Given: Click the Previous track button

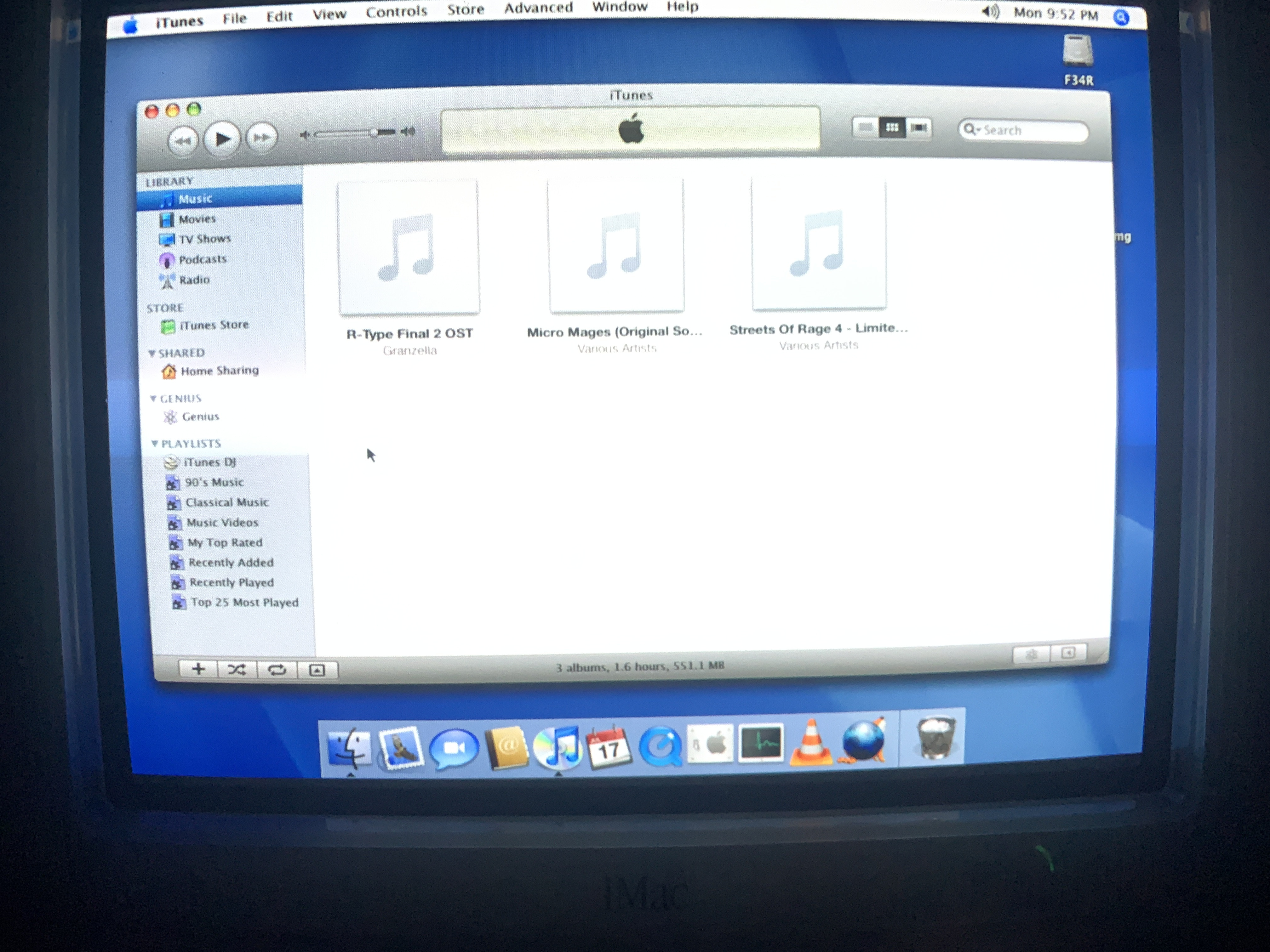Looking at the screenshot, I should pos(183,140).
